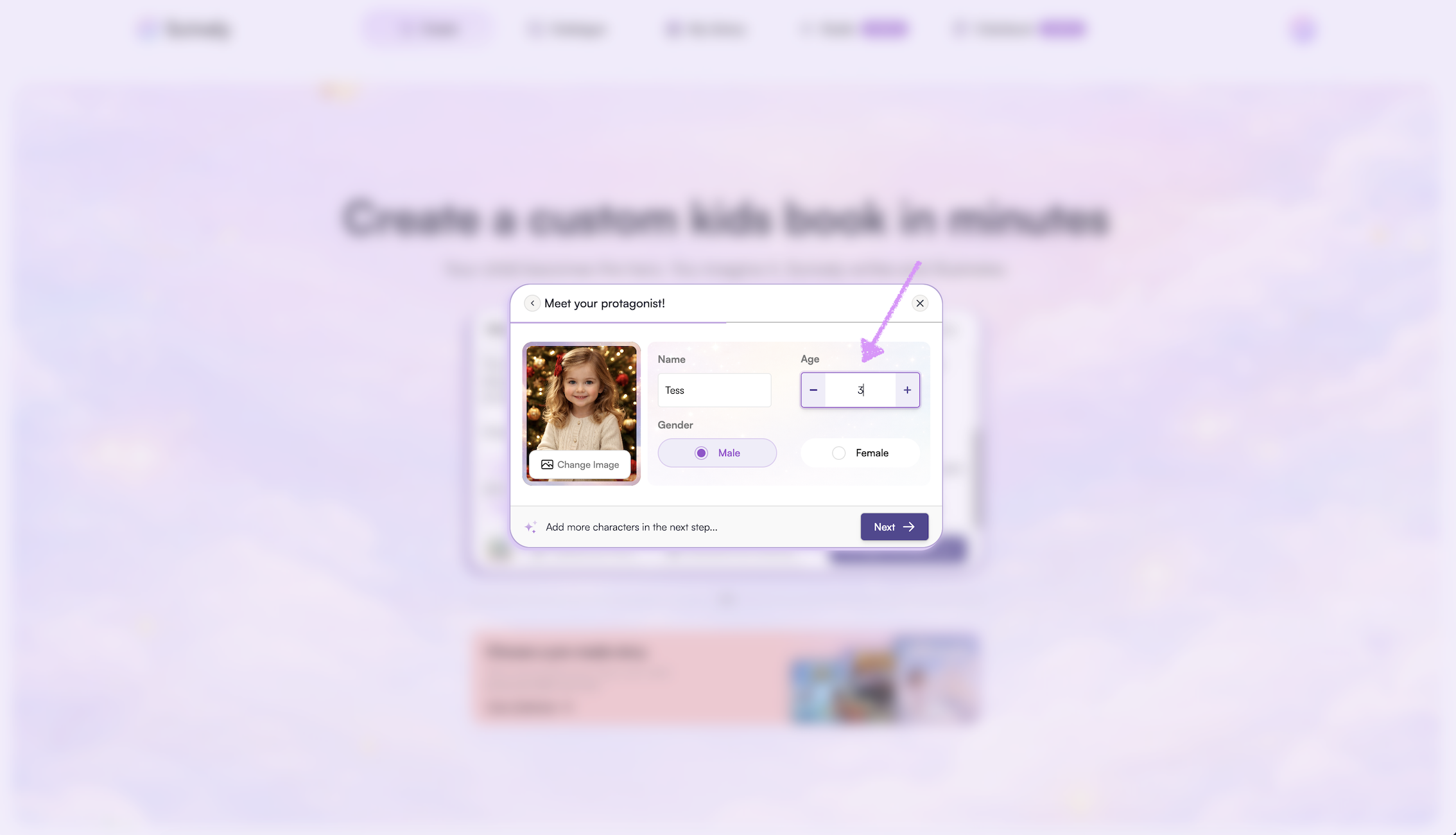
Task: Select the Female gender radio circle
Action: pyautogui.click(x=838, y=453)
